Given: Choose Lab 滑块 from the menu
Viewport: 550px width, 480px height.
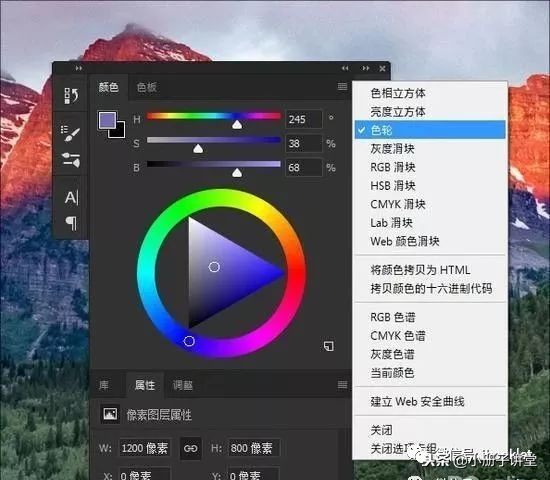Looking at the screenshot, I should click(x=430, y=223).
